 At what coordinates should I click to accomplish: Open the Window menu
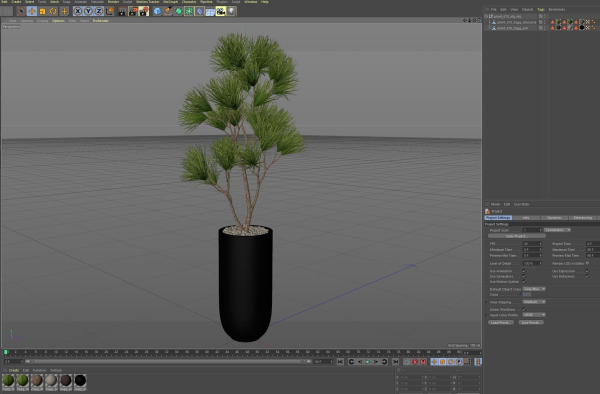pos(251,2)
